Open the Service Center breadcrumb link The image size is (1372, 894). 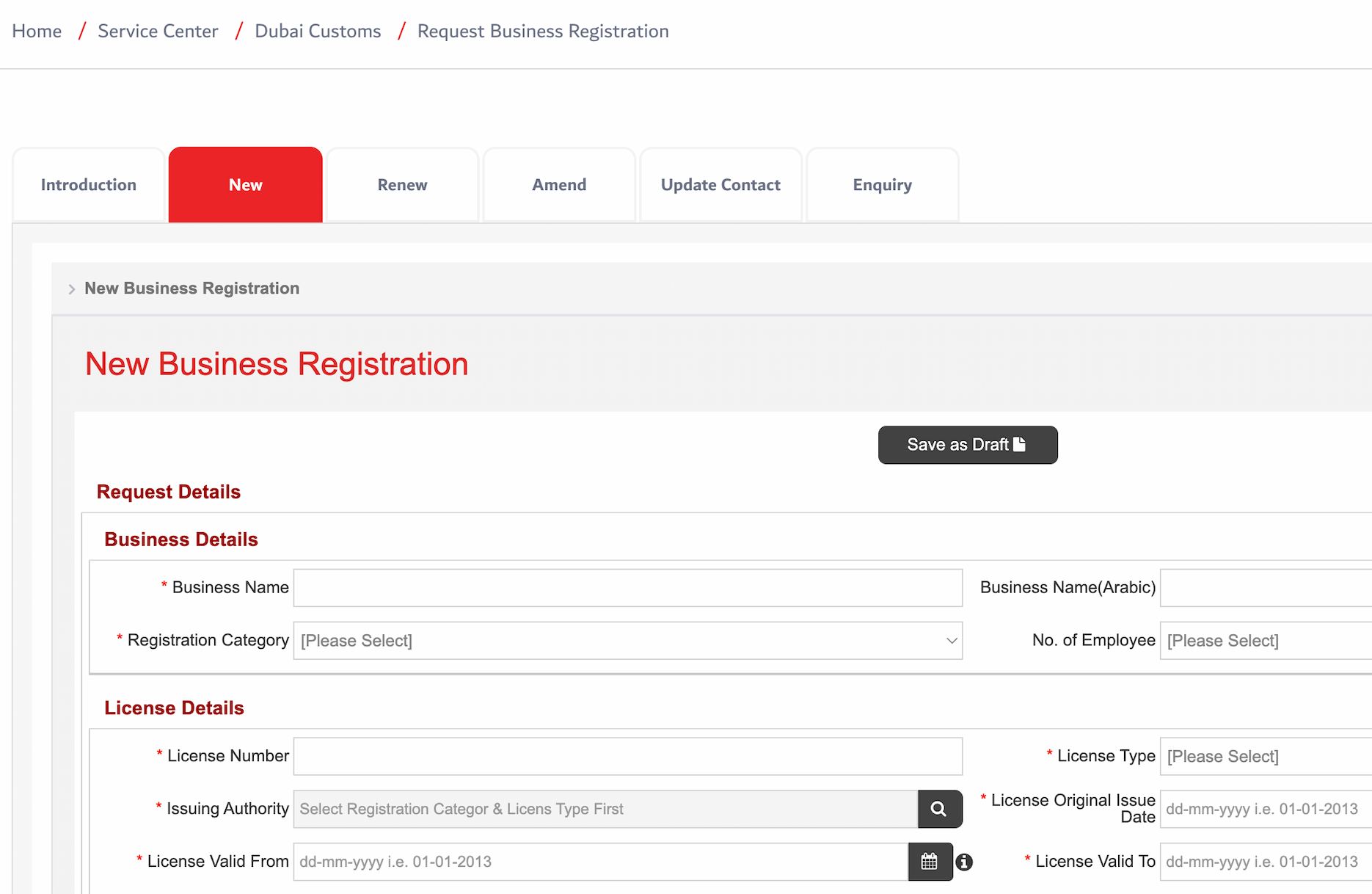[158, 31]
